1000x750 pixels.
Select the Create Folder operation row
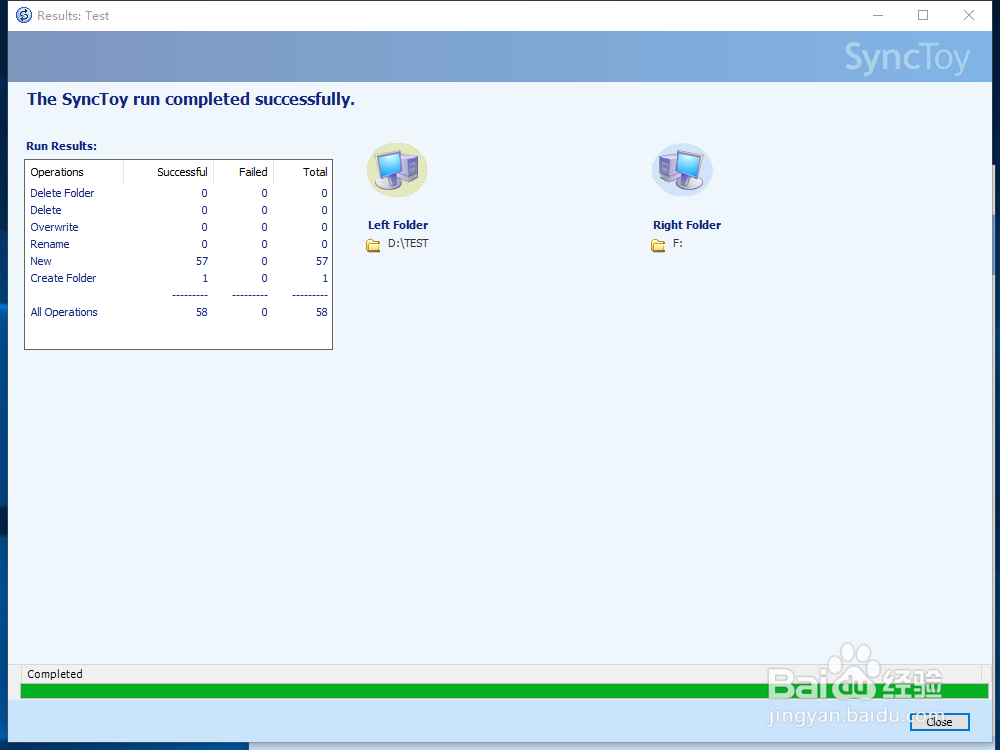coord(179,278)
